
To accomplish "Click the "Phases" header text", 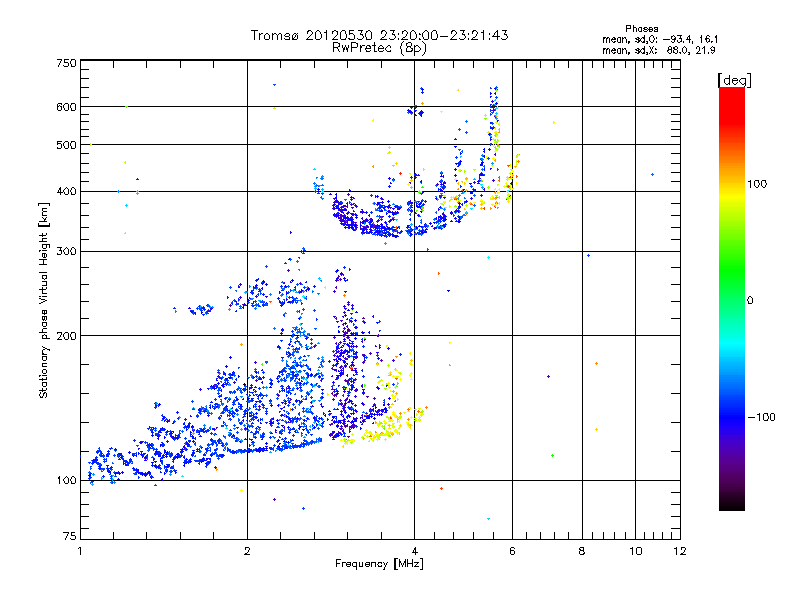I will pyautogui.click(x=641, y=29).
